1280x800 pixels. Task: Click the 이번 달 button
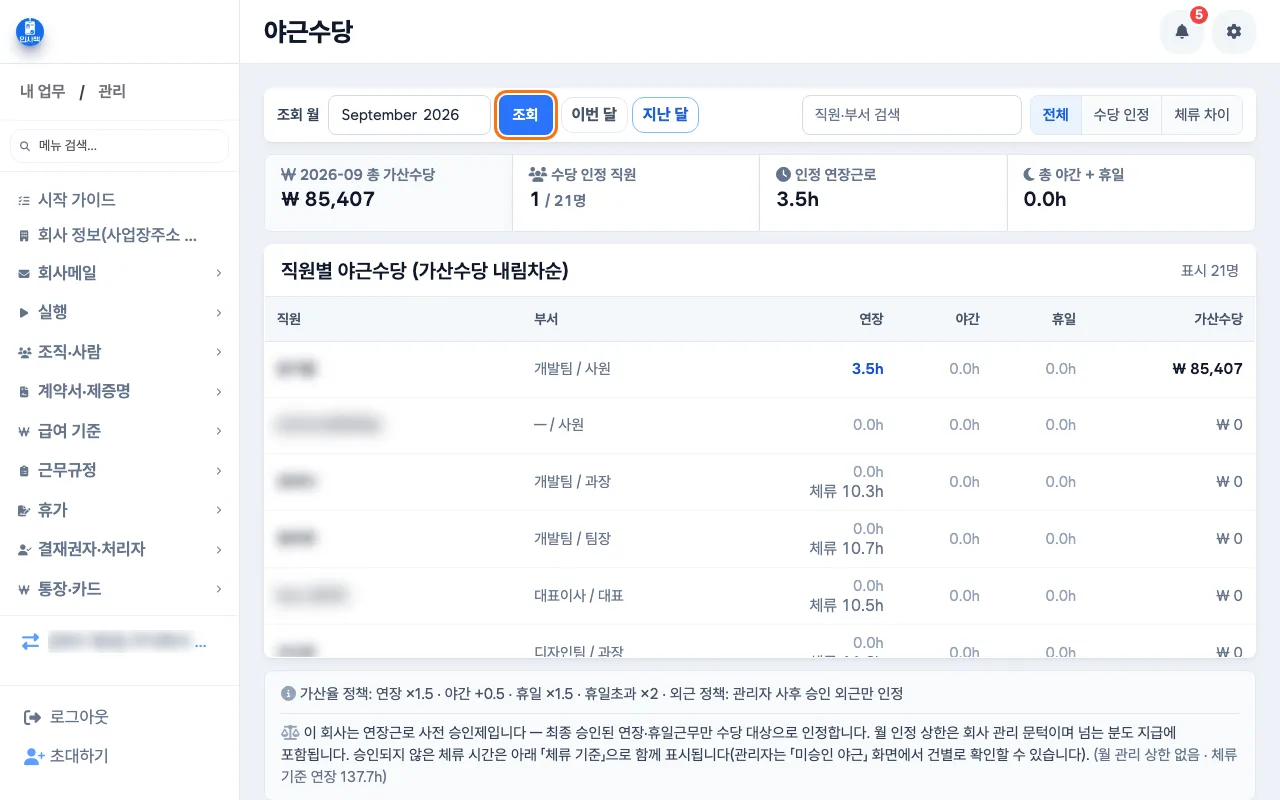pyautogui.click(x=593, y=115)
